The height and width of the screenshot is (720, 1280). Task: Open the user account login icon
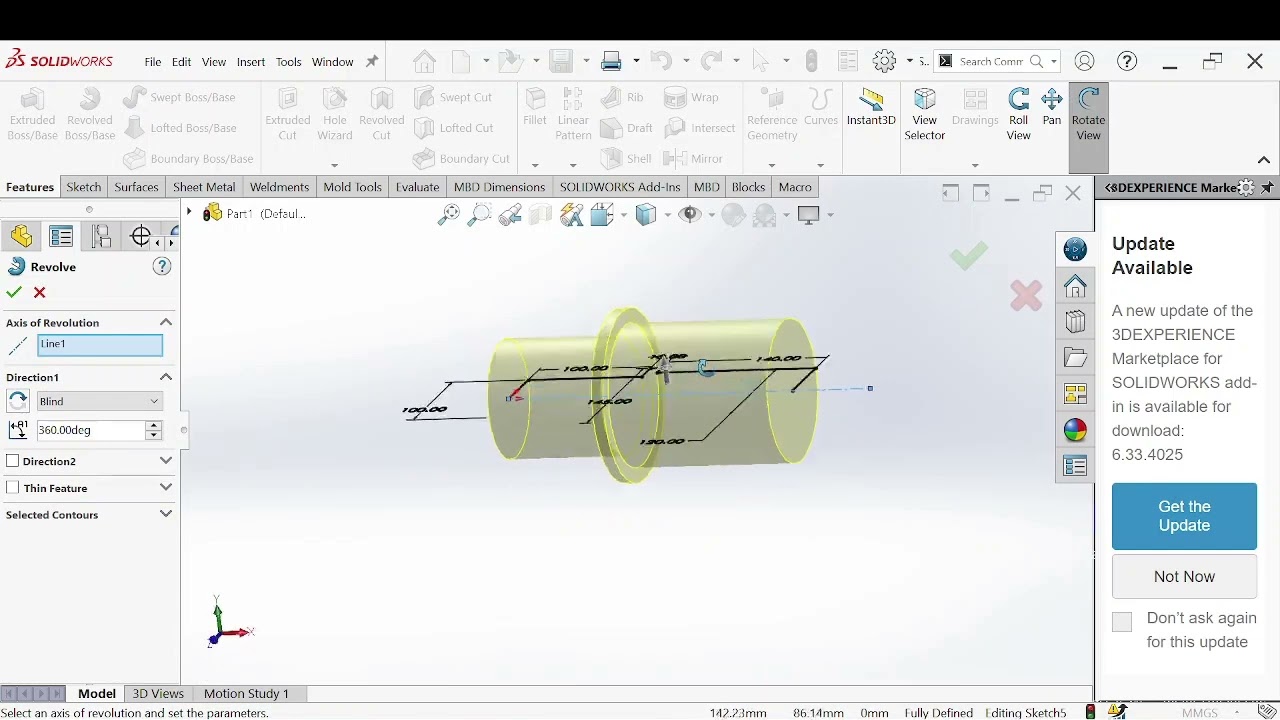point(1084,61)
